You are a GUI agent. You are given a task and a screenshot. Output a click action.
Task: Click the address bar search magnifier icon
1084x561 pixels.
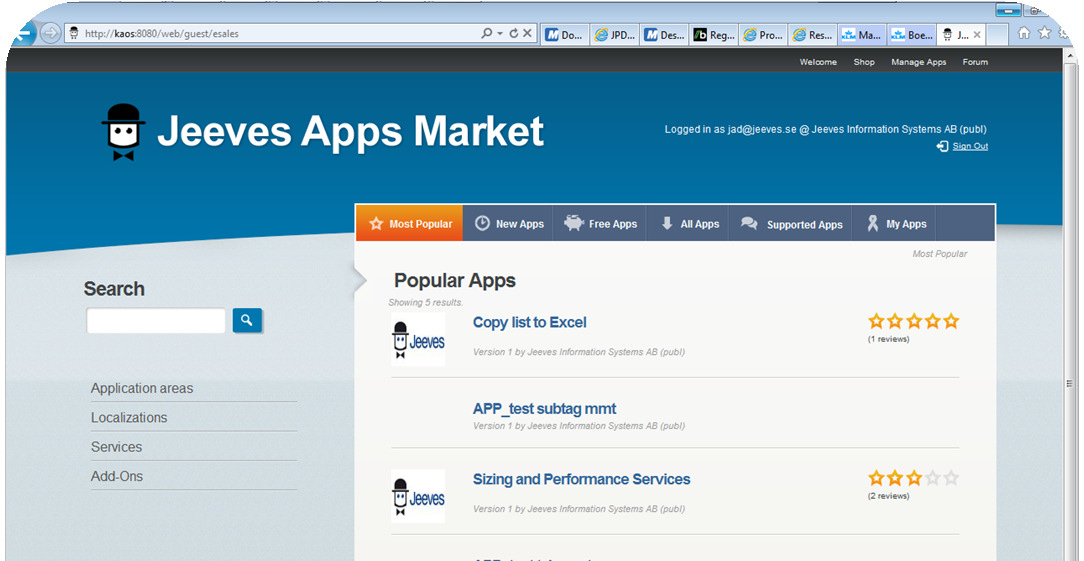click(487, 33)
